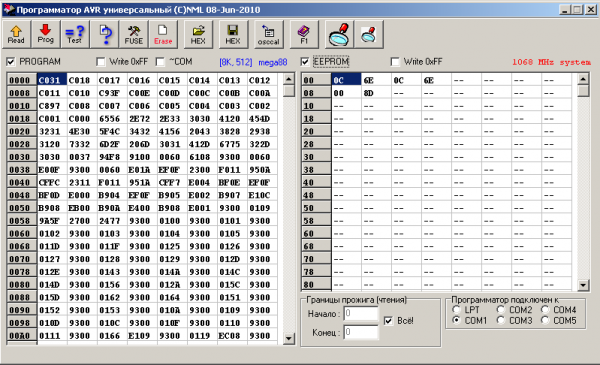Screen dimensions: 600x365
Task: Select program cell EC08
Action: tap(232, 336)
